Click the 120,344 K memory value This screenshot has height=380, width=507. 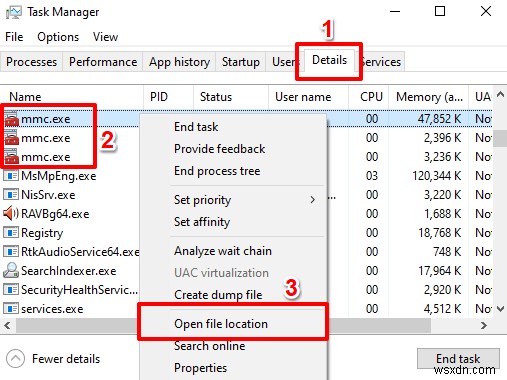437,176
